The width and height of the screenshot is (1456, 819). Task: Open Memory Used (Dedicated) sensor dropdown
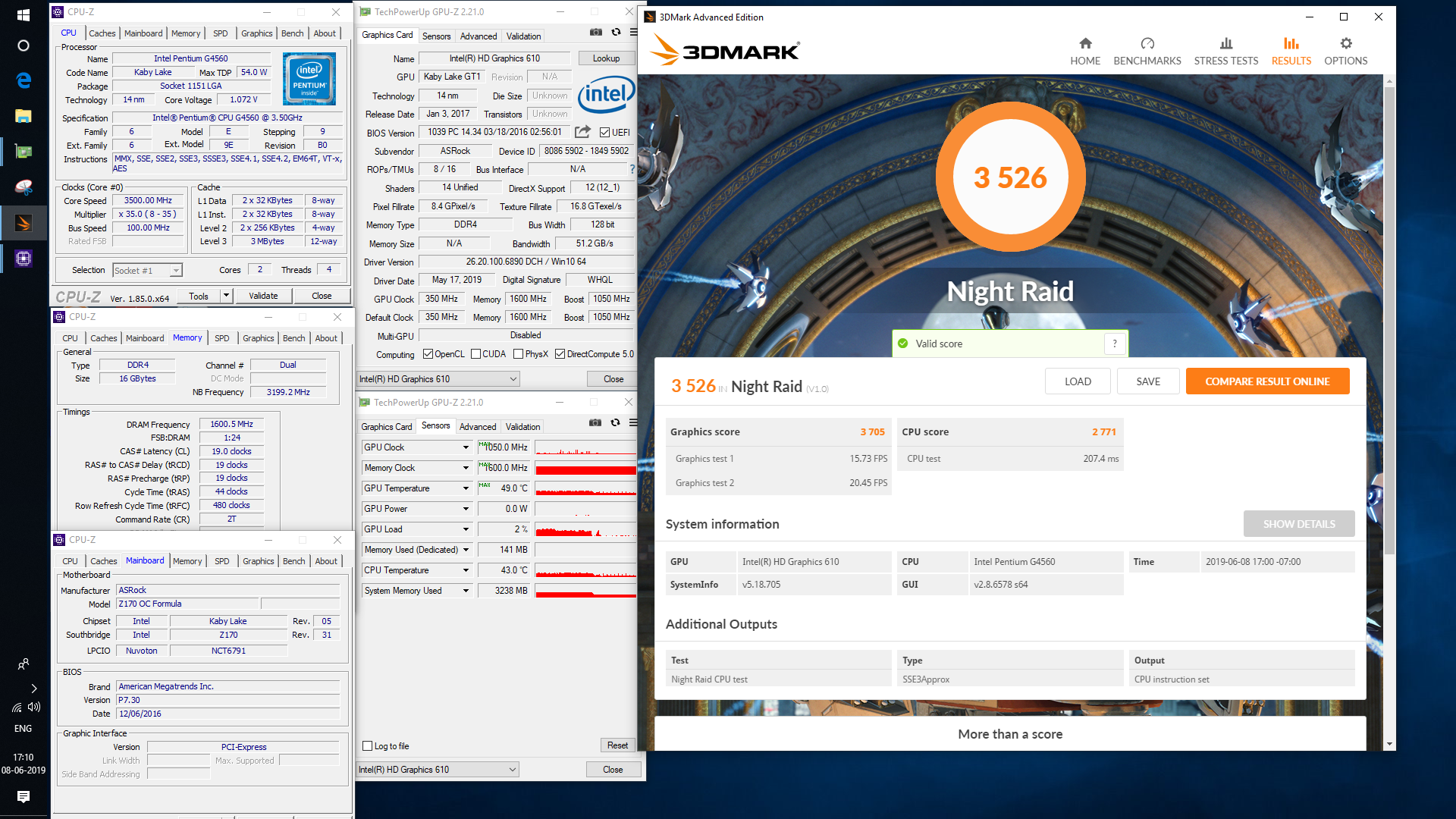pyautogui.click(x=466, y=550)
